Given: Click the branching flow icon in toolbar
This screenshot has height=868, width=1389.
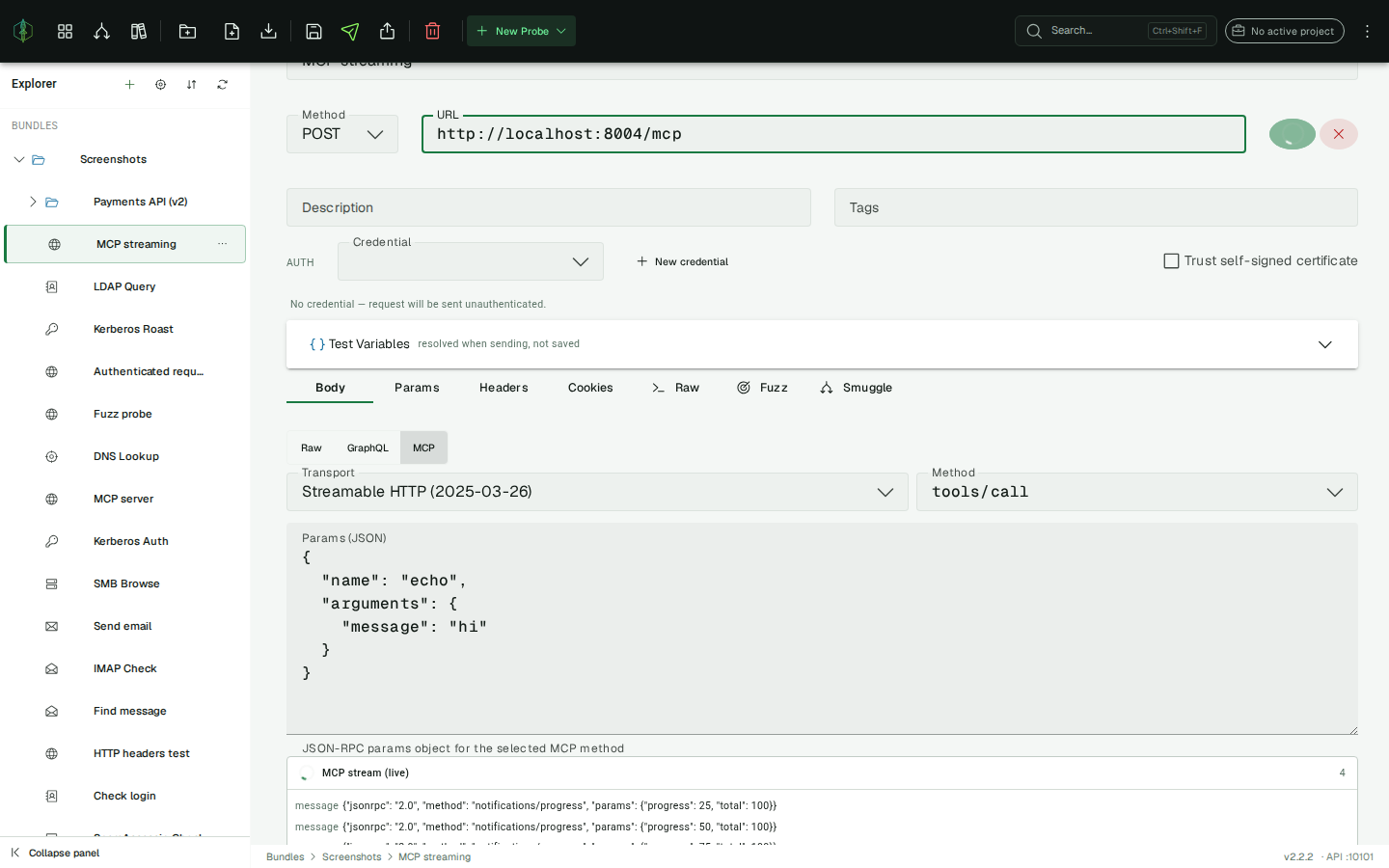Looking at the screenshot, I should [x=101, y=31].
